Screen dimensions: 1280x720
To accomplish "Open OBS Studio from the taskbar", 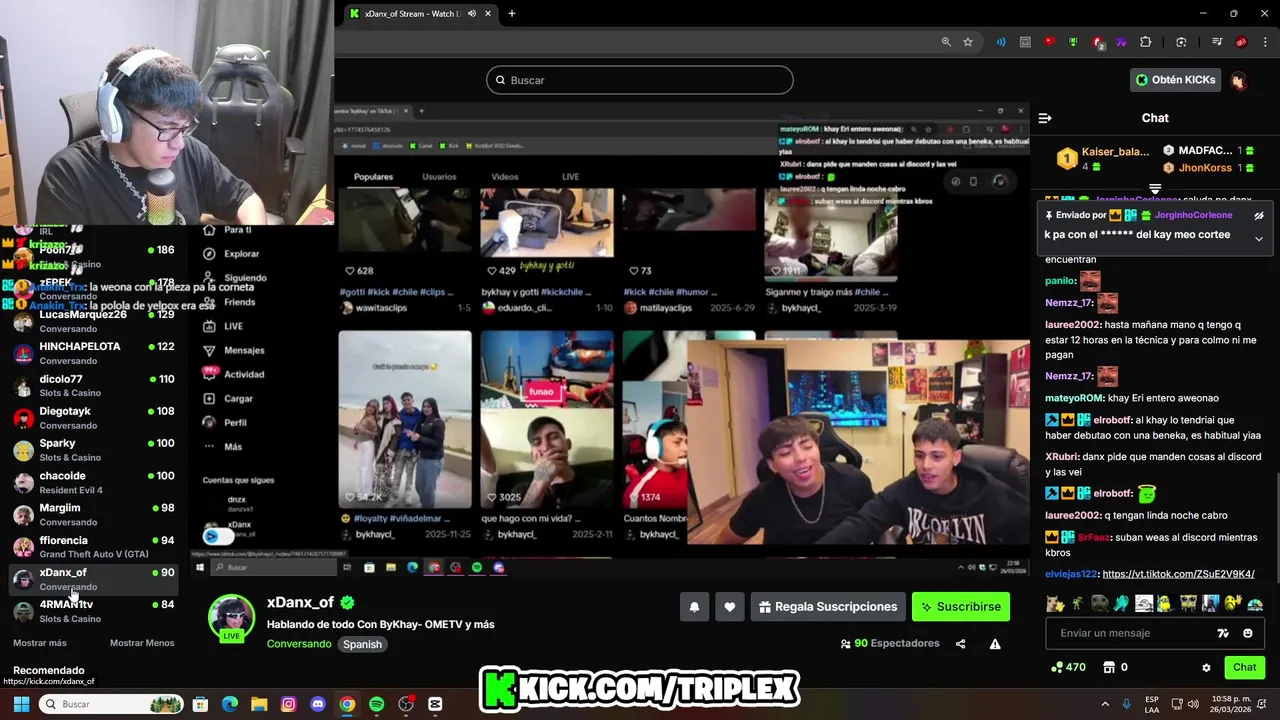I will [x=406, y=704].
